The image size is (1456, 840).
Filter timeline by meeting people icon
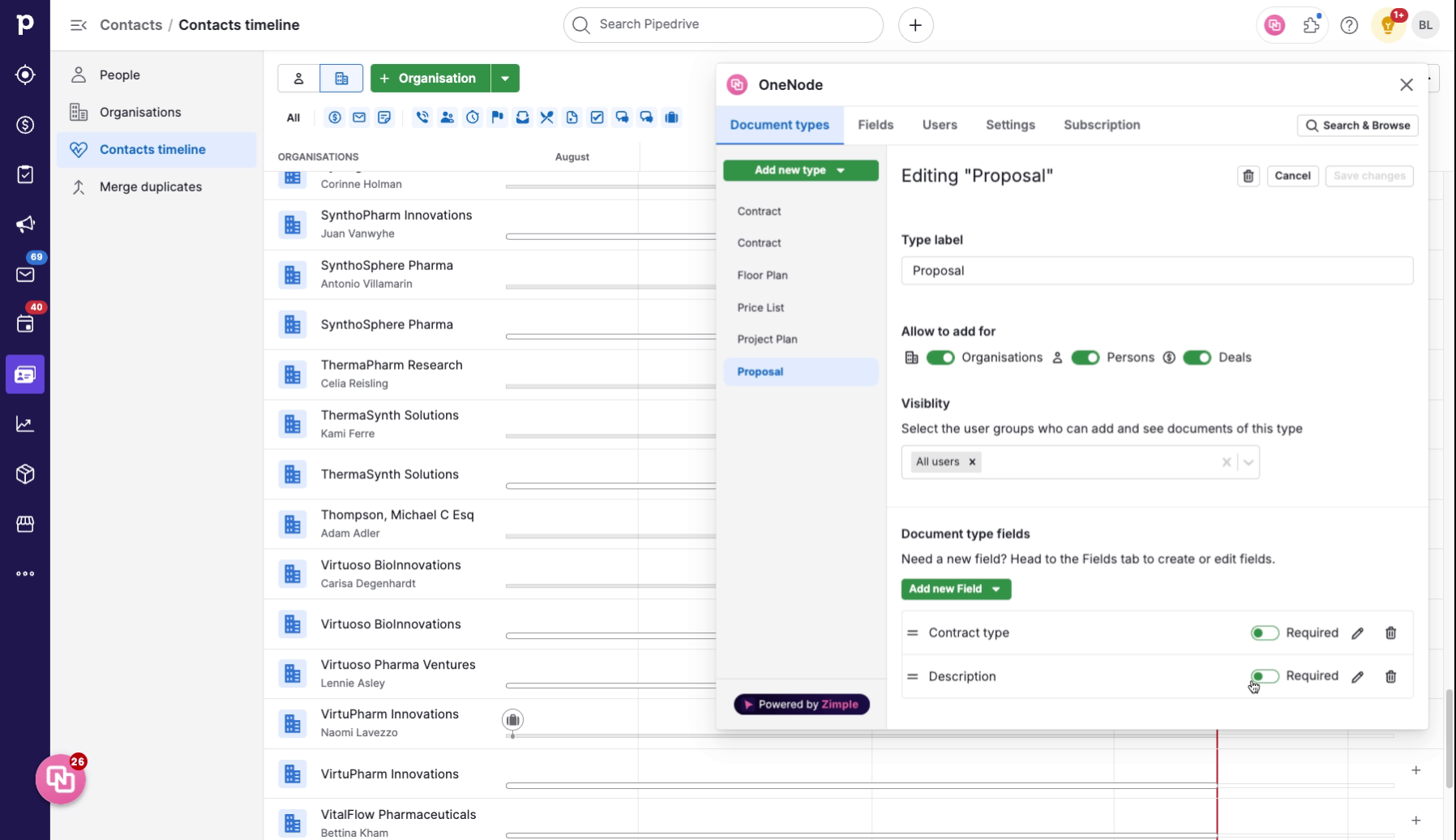point(448,118)
